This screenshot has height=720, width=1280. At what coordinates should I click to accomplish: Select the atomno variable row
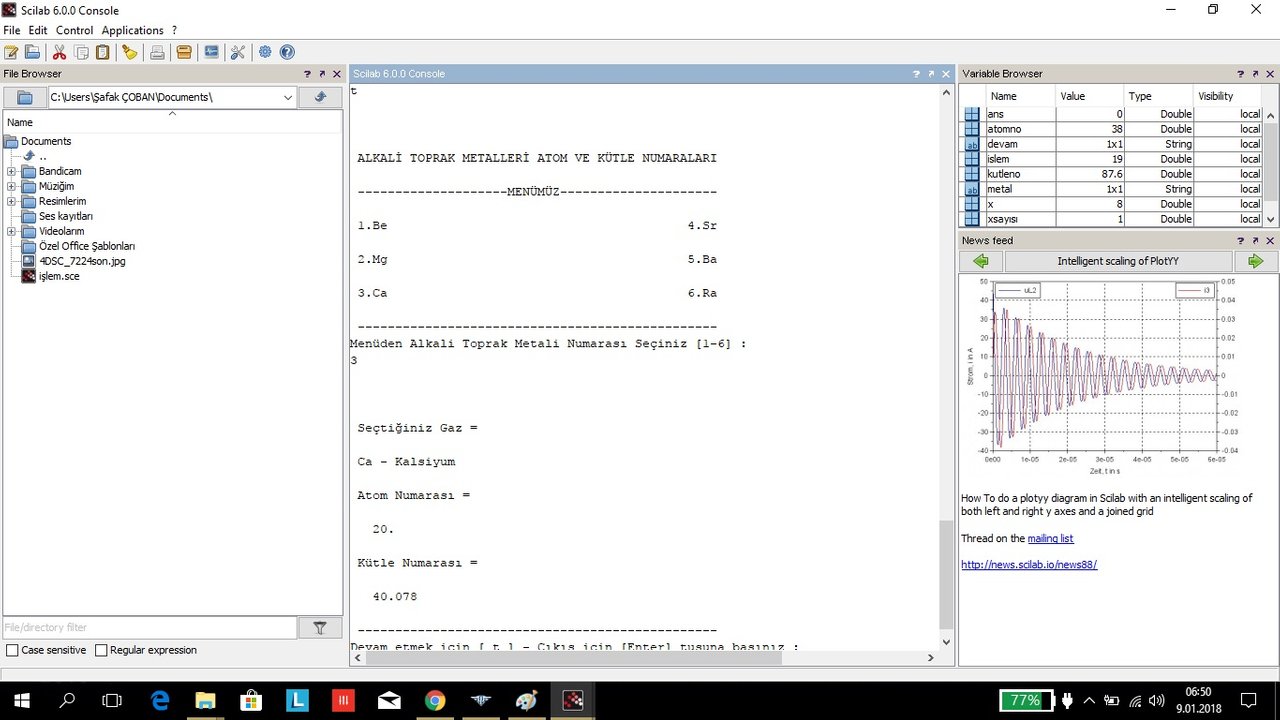pyautogui.click(x=1112, y=129)
